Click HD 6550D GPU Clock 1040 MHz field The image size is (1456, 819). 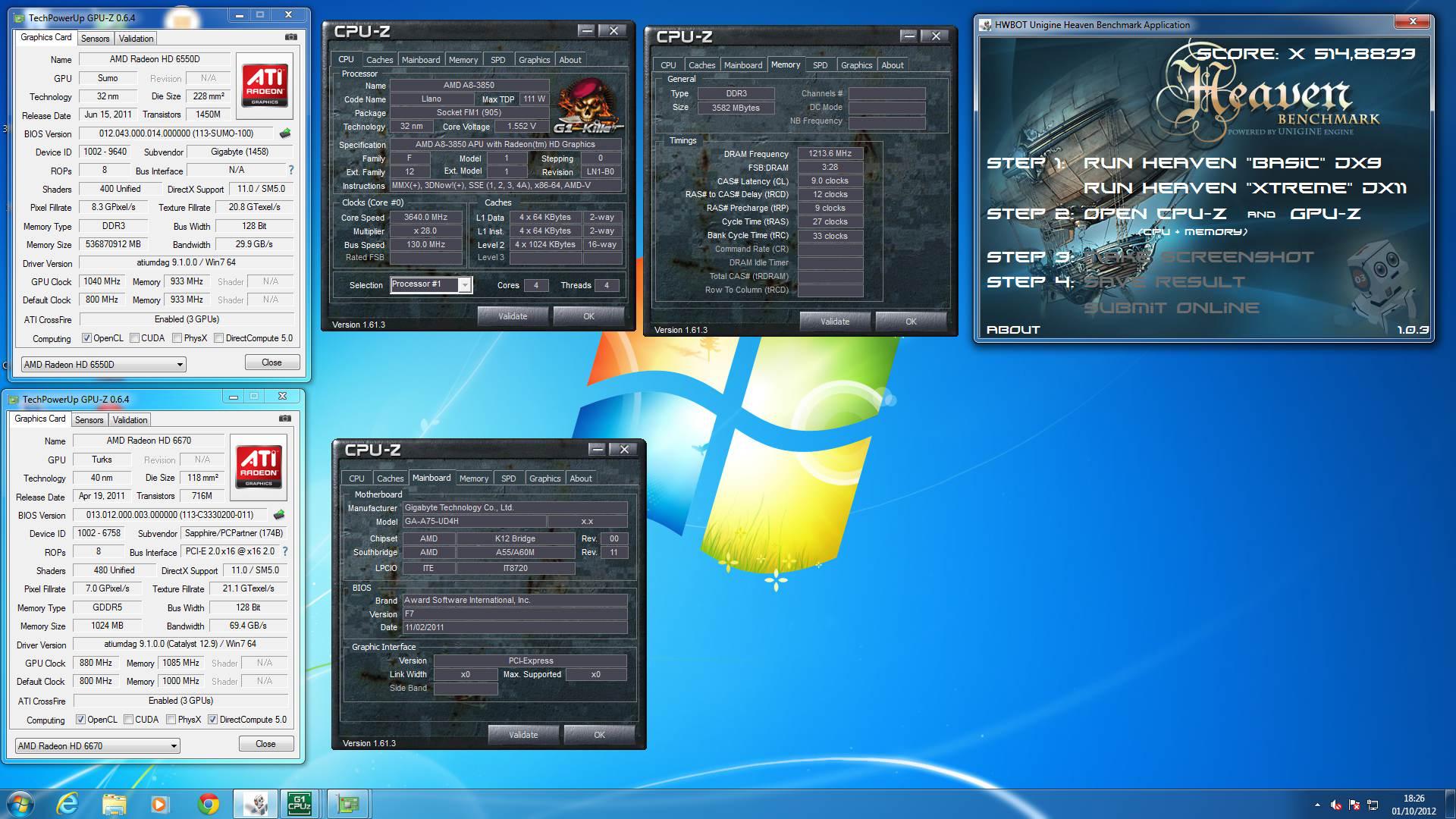[x=103, y=281]
